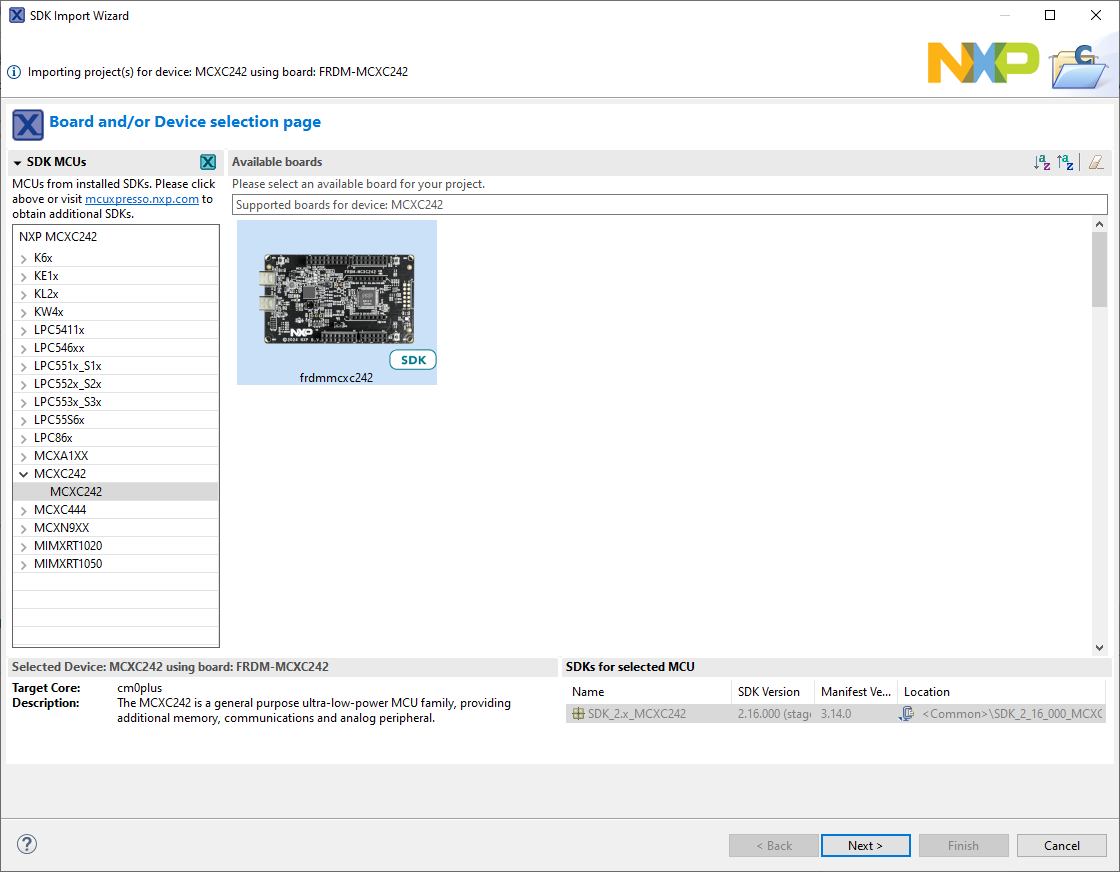
Task: Collapse the SDK MCUs section triangle
Action: (x=18, y=162)
